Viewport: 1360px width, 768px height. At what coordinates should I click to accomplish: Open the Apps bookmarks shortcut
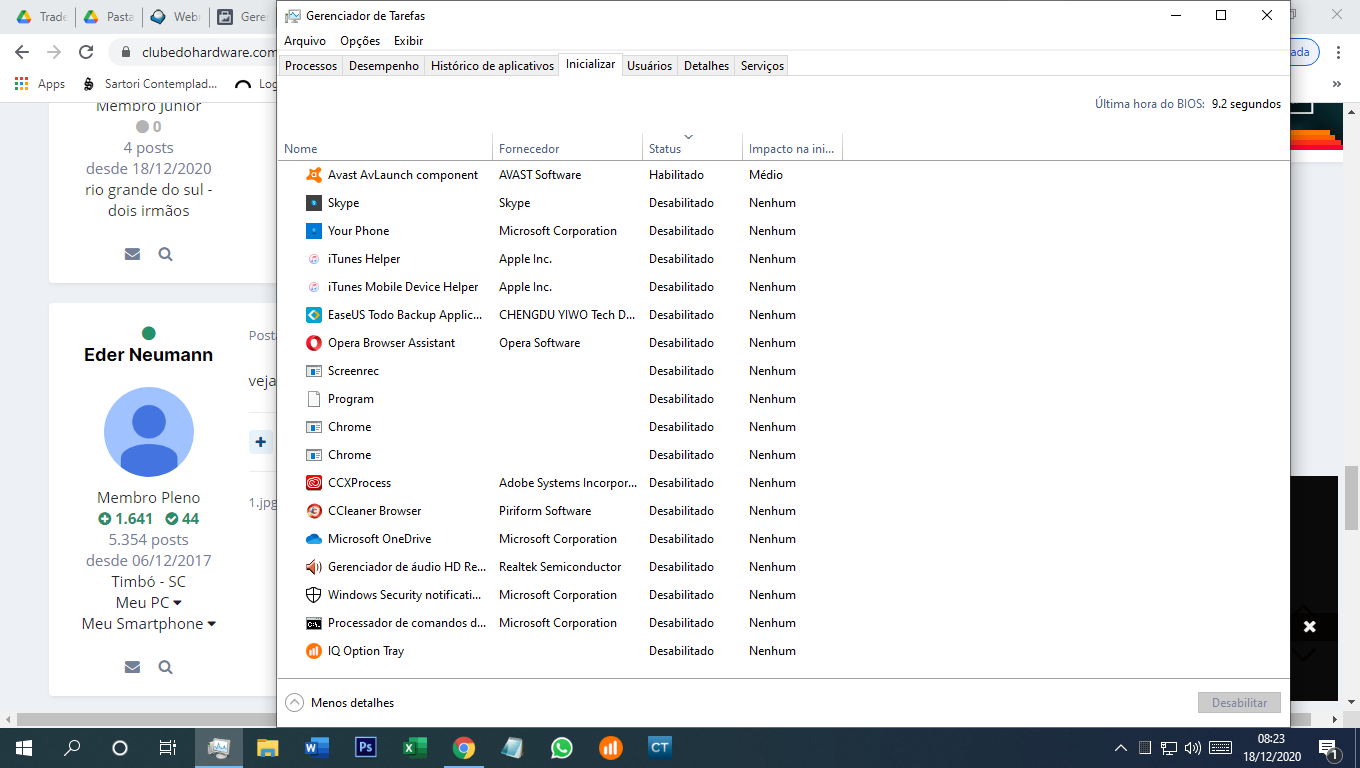point(40,84)
